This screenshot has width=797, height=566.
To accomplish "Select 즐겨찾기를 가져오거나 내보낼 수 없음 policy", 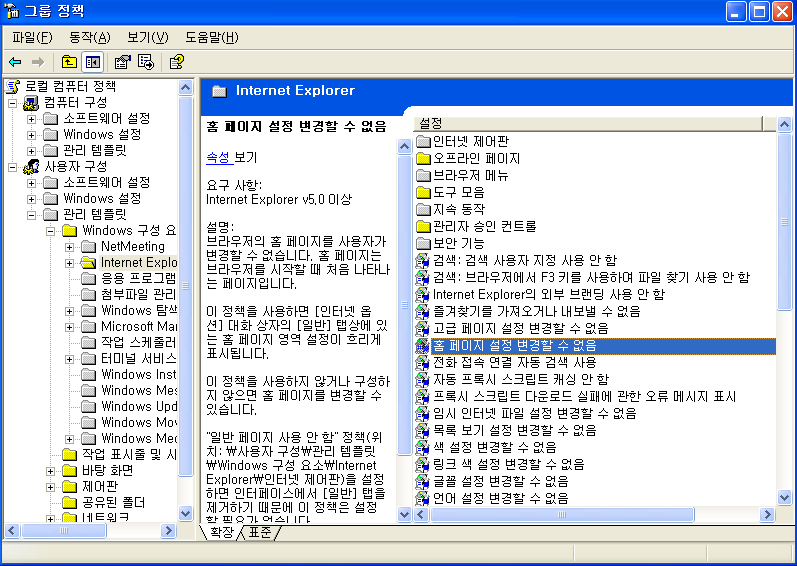I will point(536,311).
